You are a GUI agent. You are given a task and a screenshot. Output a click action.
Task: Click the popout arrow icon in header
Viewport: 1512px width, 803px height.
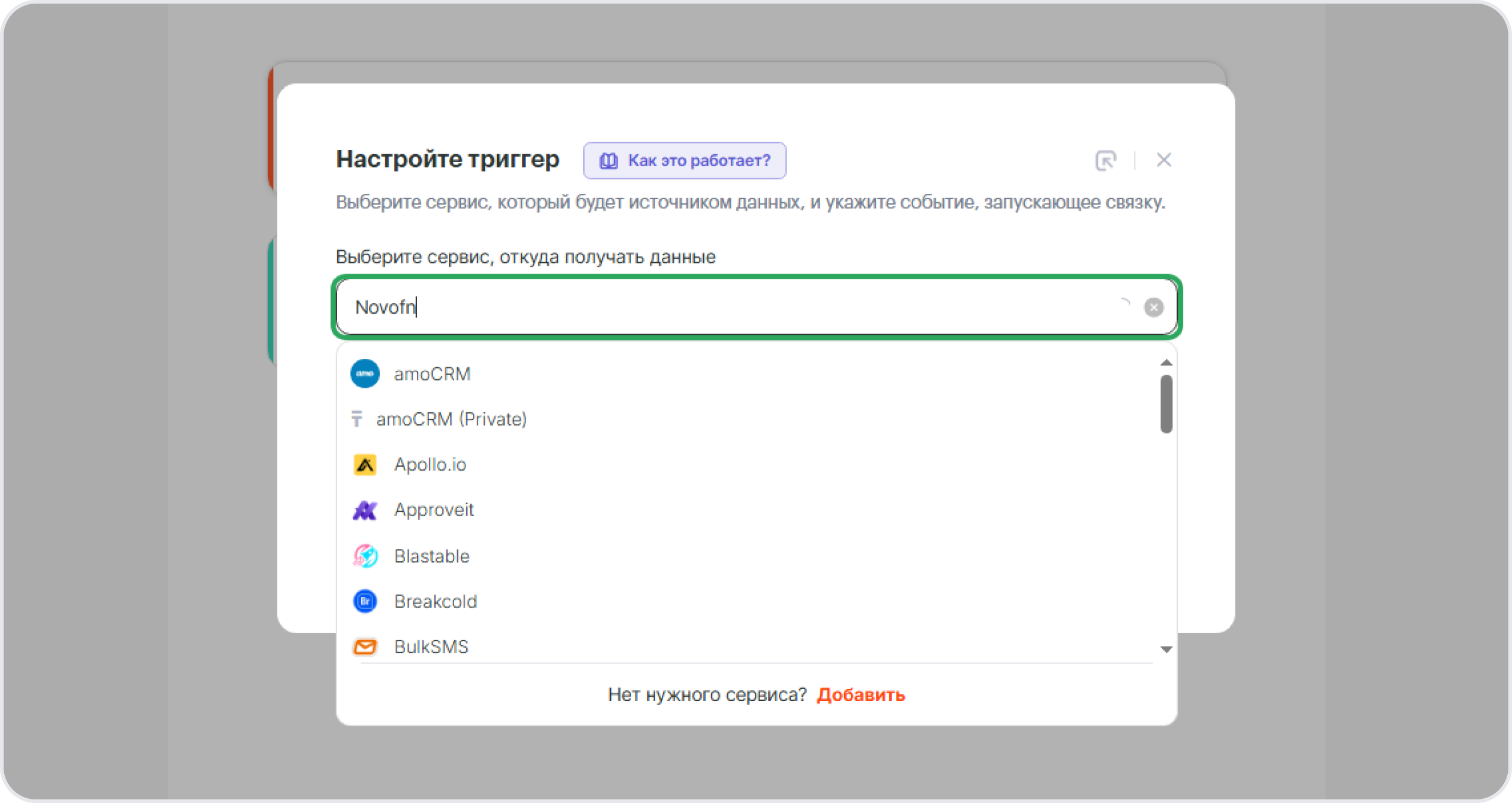(x=1105, y=160)
